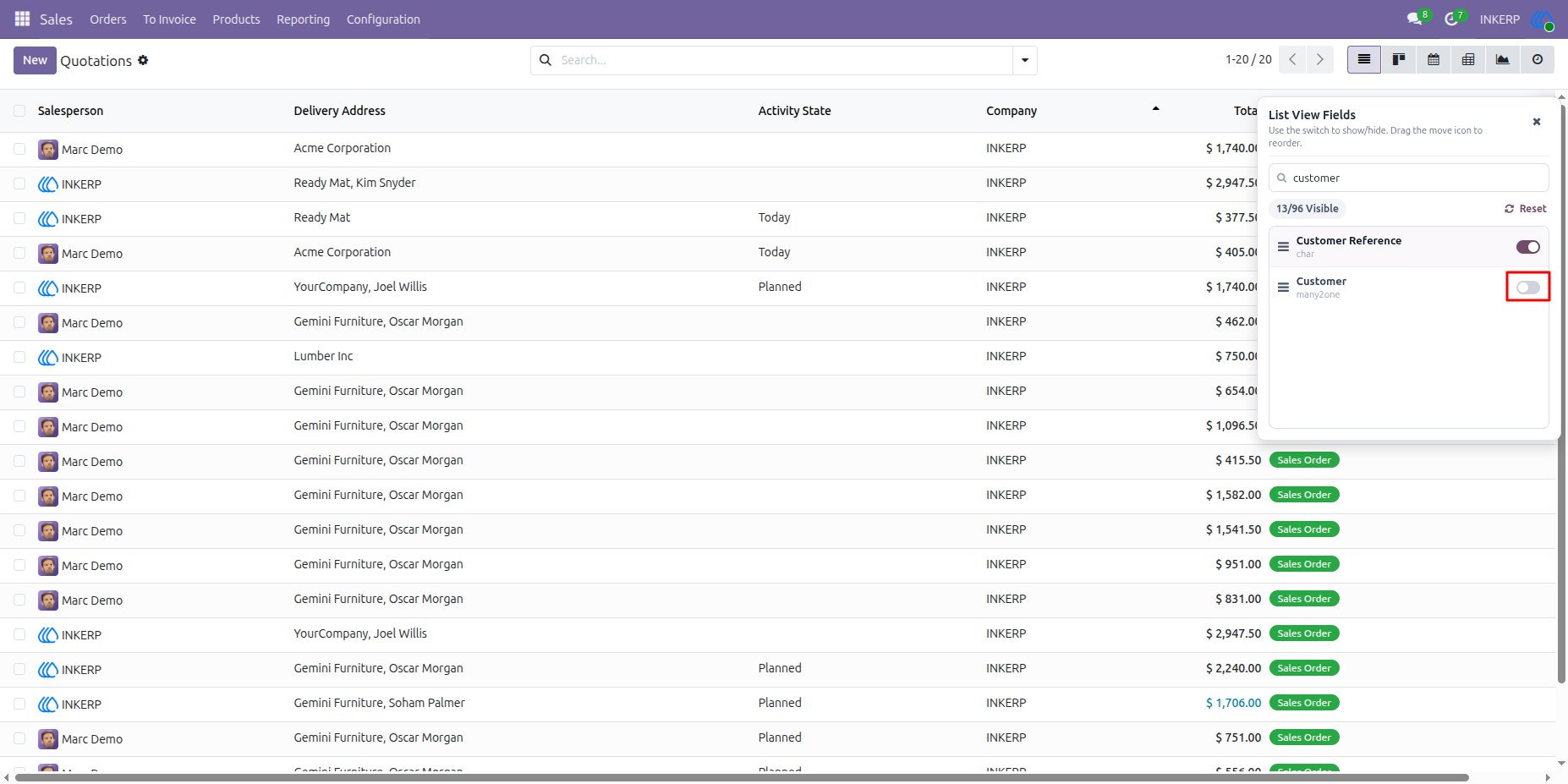Open the Orders menu

coord(108,19)
